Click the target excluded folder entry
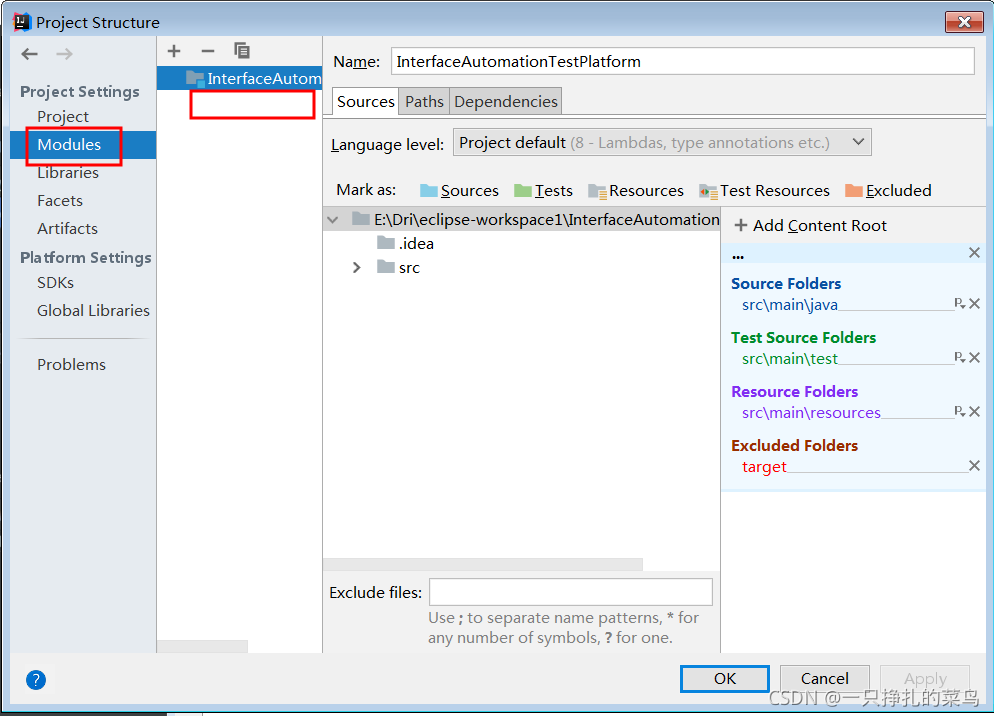 pos(764,467)
